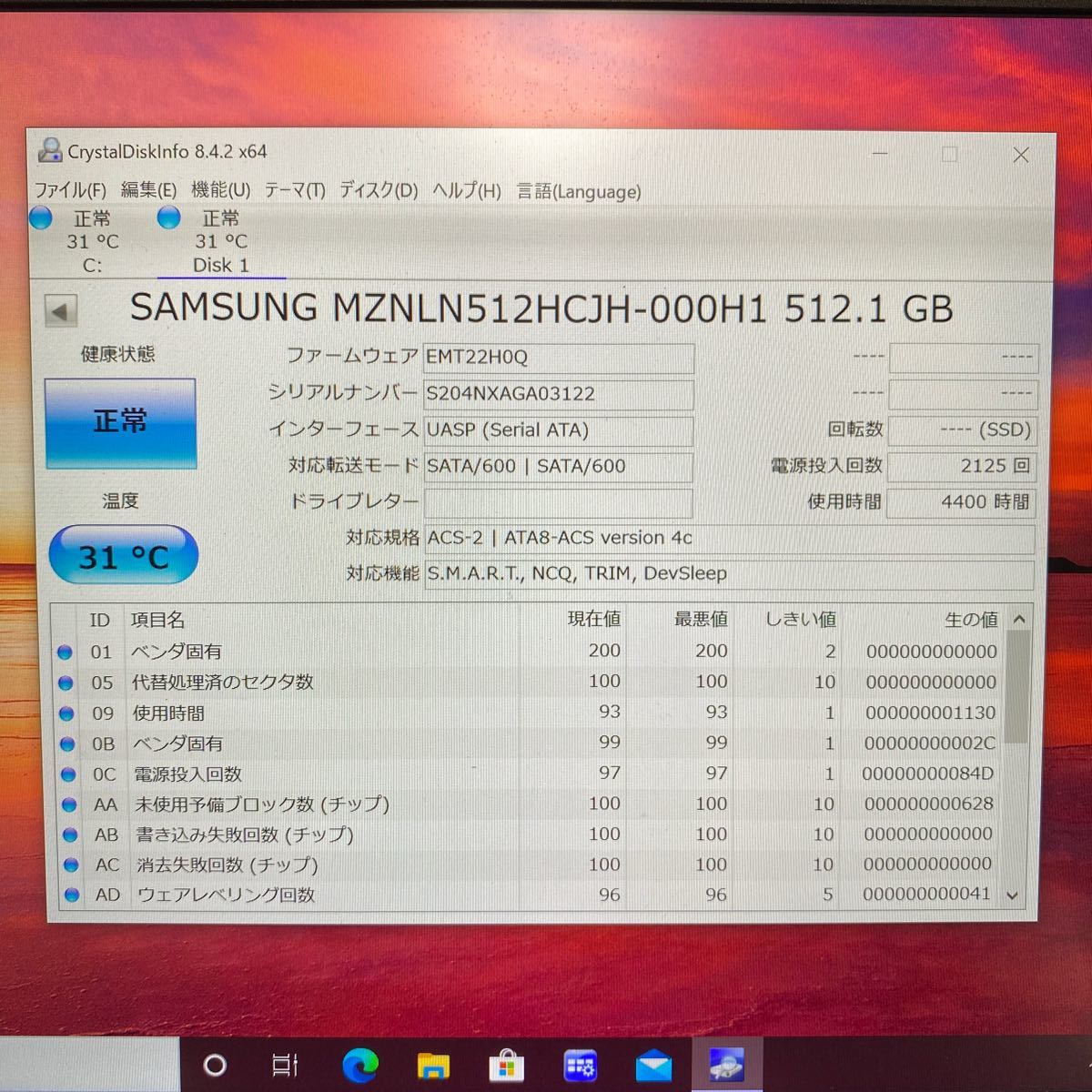Click the 生の値 column header
This screenshot has height=1092, width=1092.
coord(971,620)
